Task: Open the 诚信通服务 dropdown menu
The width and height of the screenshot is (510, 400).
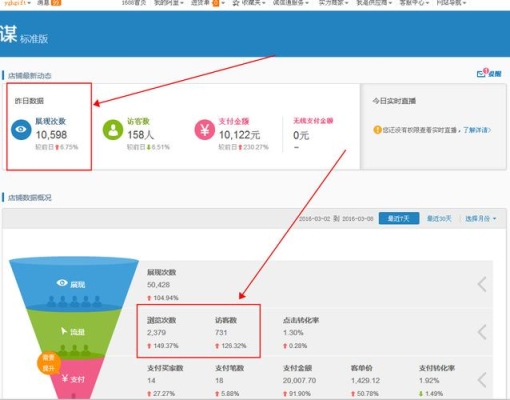Action: coord(291,3)
